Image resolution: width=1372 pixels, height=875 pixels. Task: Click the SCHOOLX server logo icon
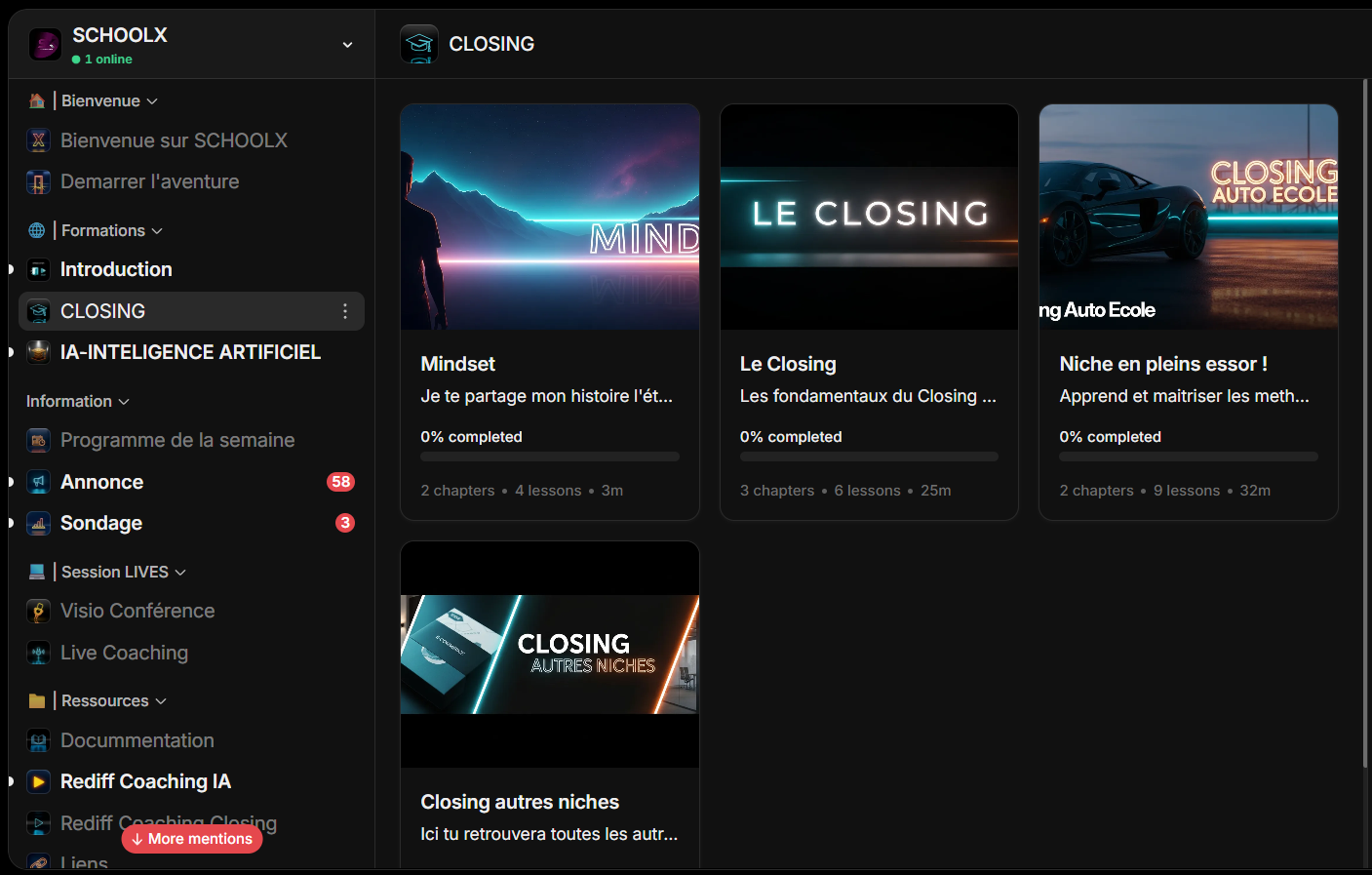[x=45, y=44]
